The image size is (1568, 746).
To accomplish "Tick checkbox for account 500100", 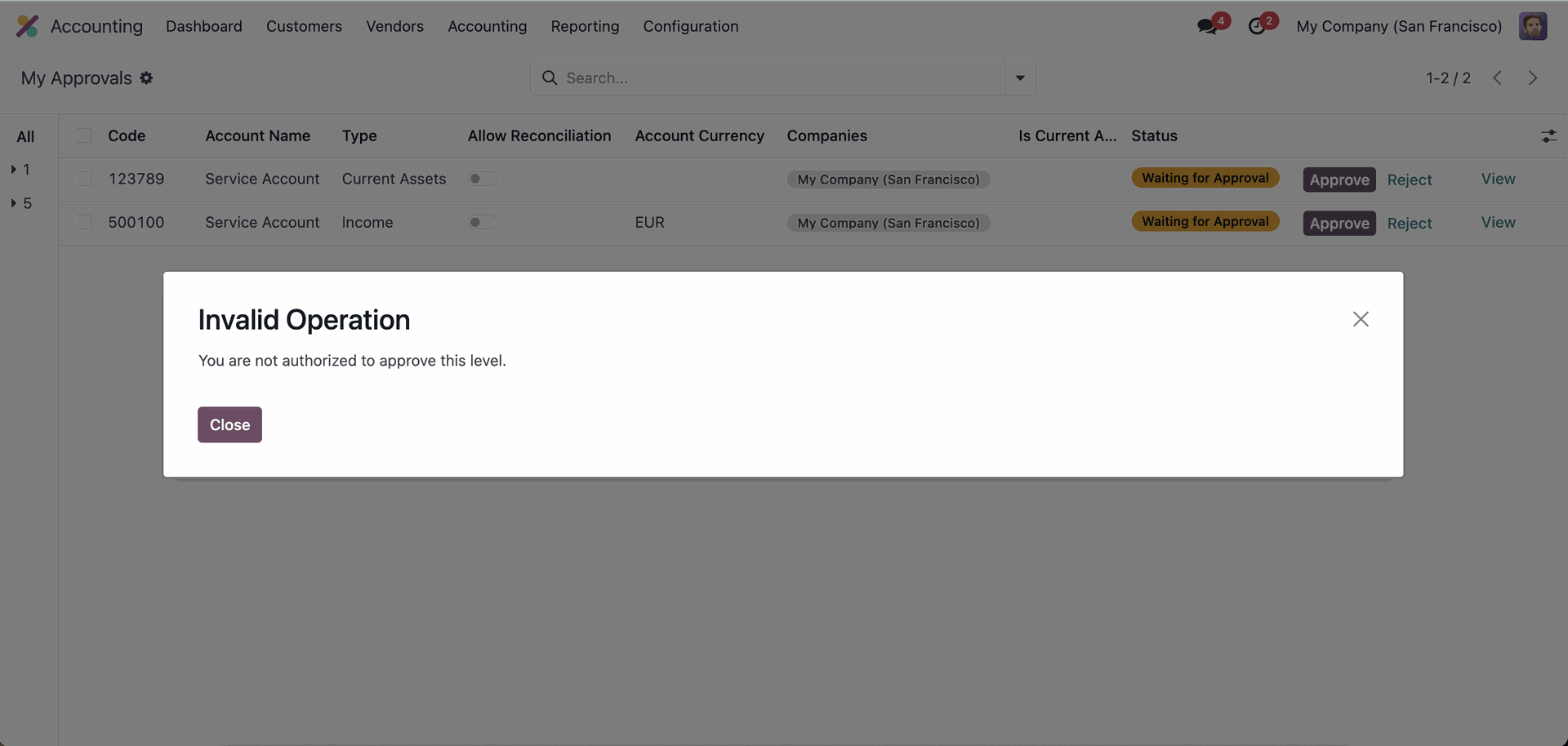I will pyautogui.click(x=84, y=222).
